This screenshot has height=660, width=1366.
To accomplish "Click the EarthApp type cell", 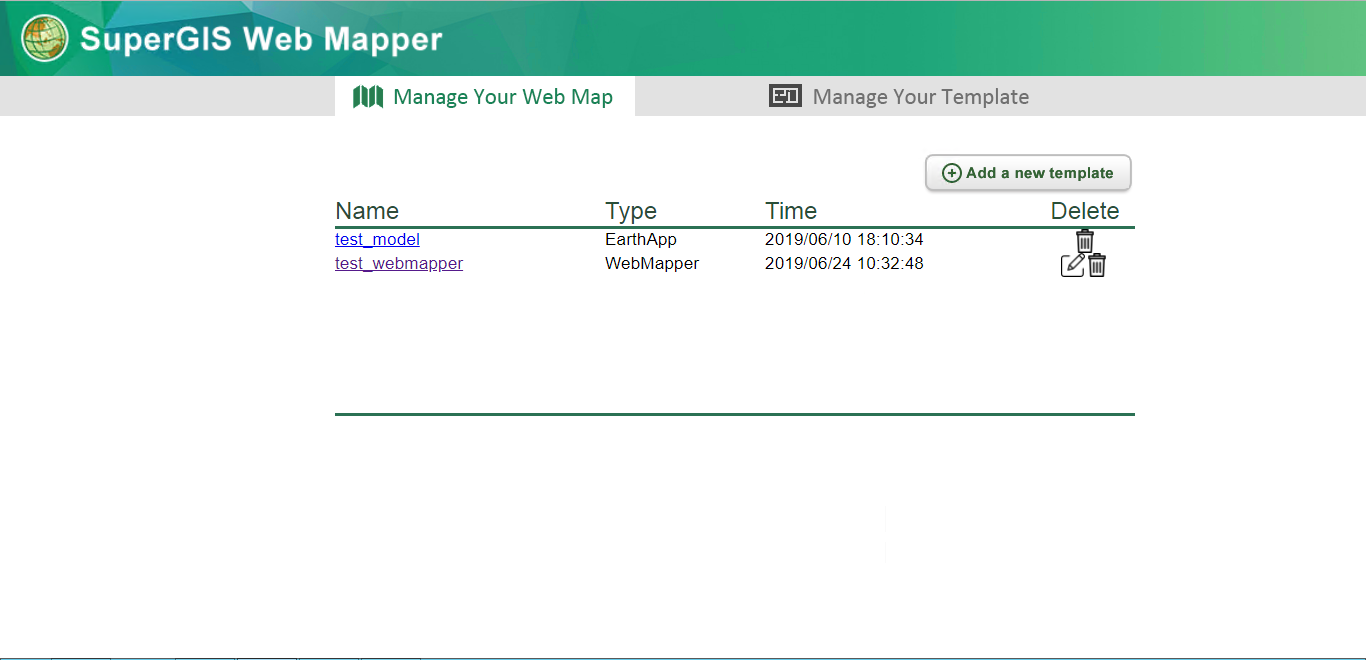I will [x=641, y=240].
